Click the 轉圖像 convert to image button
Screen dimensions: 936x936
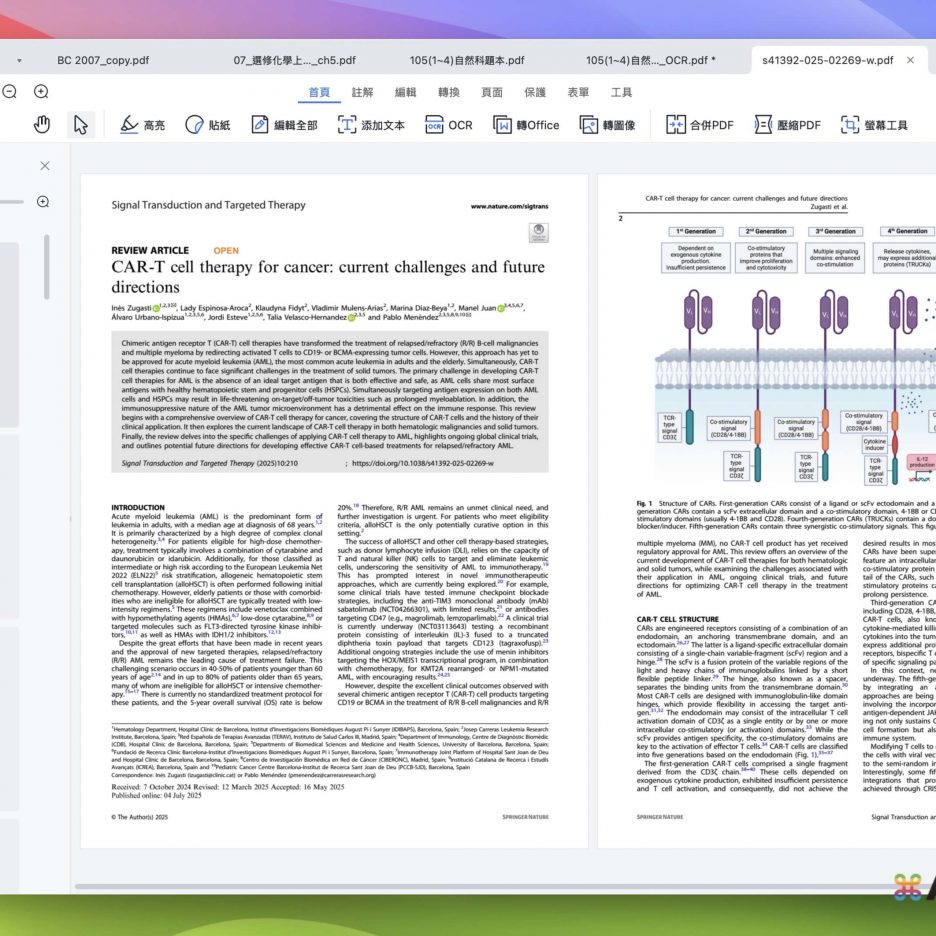coord(606,125)
